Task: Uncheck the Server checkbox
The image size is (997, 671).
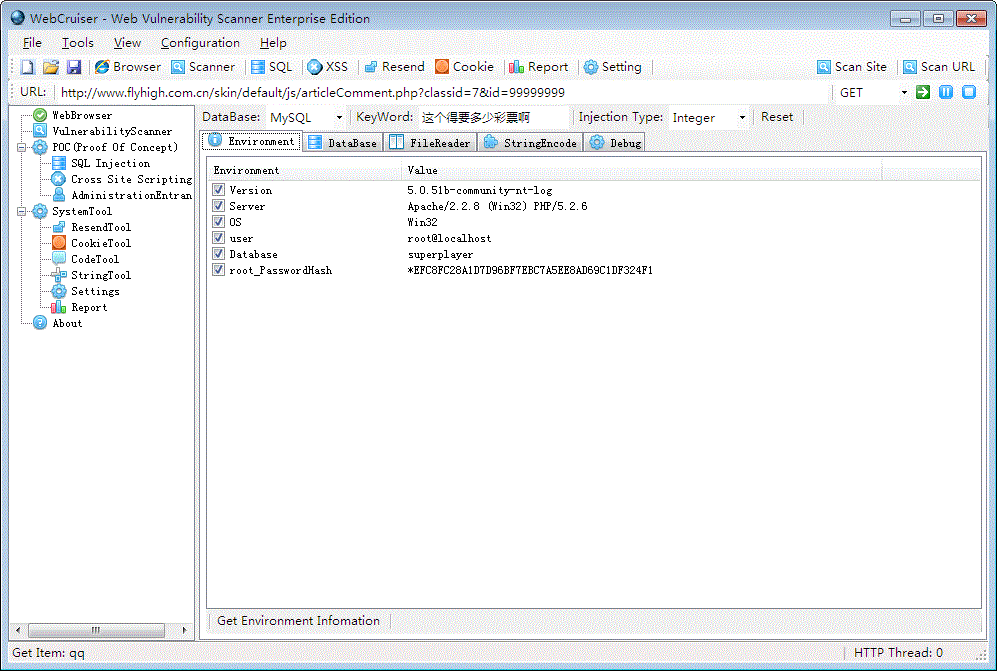Action: pyautogui.click(x=219, y=205)
